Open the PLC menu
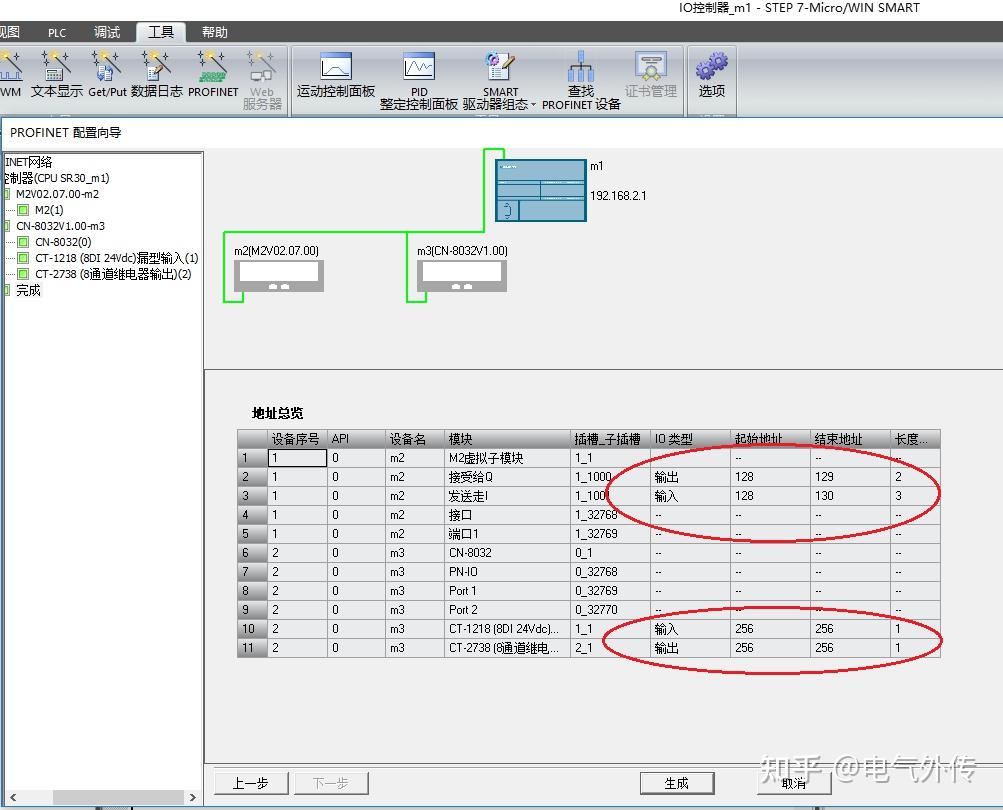This screenshot has height=810, width=1003. (56, 31)
